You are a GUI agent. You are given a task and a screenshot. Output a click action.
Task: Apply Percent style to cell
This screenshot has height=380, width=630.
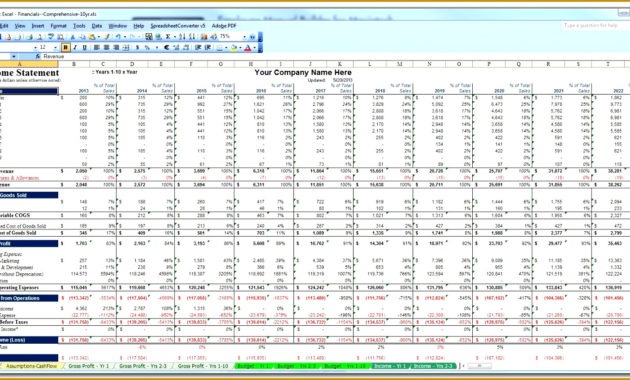(x=147, y=47)
